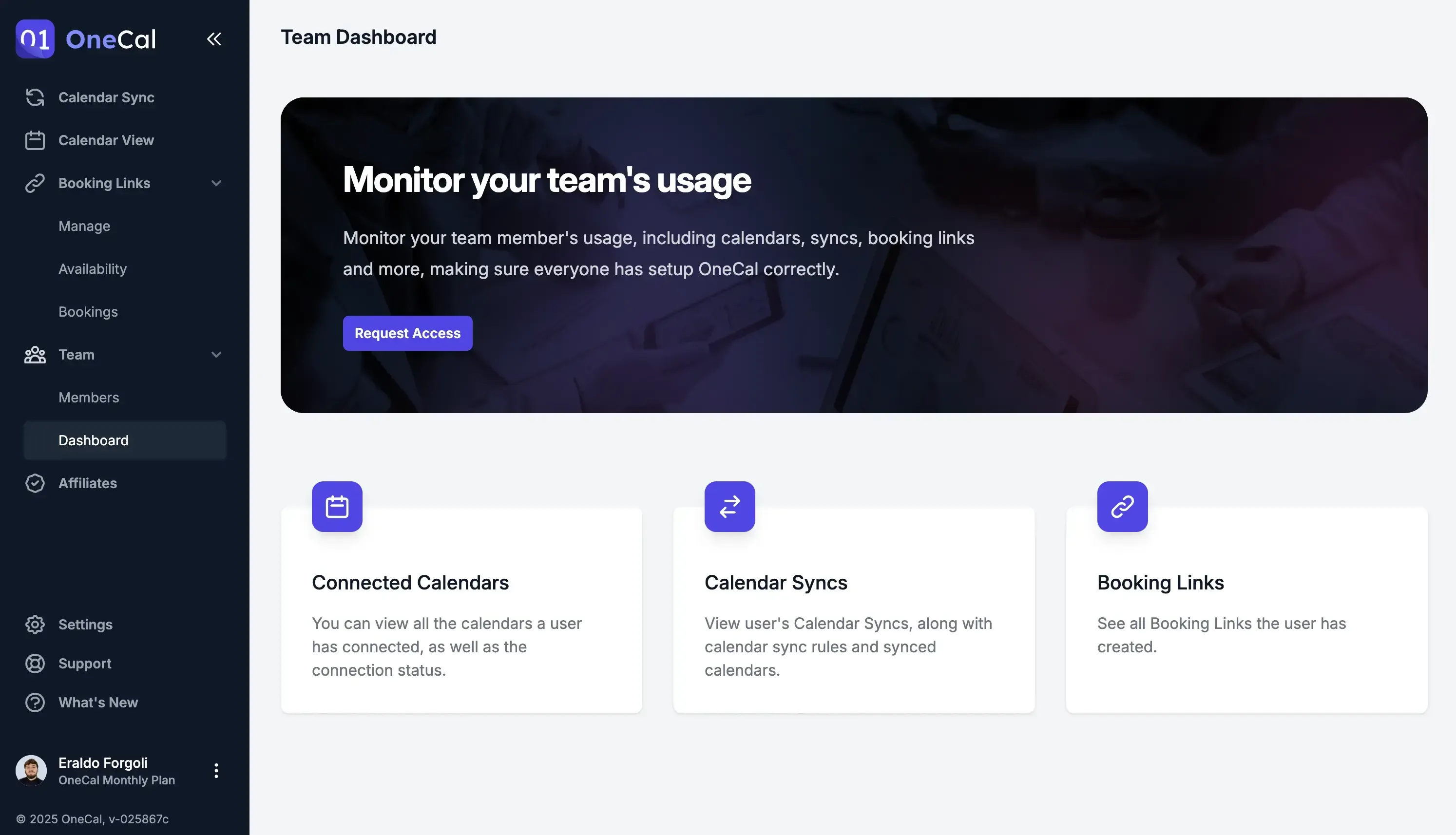
Task: Collapse the Team section
Action: pyautogui.click(x=216, y=355)
